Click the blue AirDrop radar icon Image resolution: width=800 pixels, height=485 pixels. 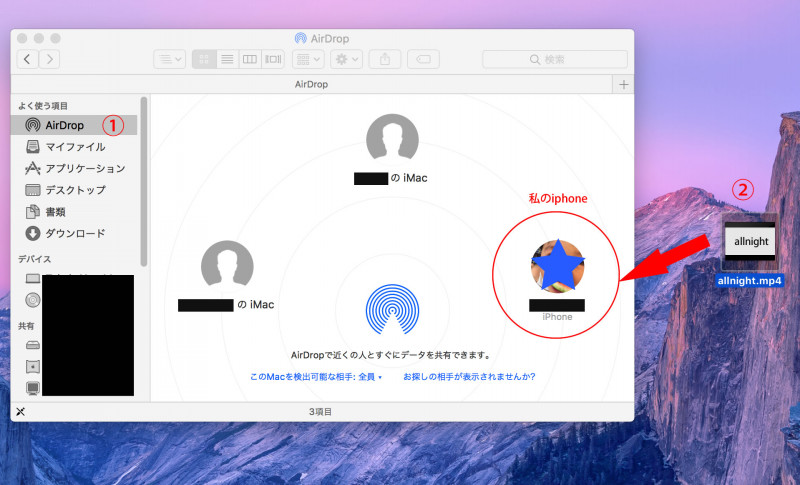(x=392, y=309)
